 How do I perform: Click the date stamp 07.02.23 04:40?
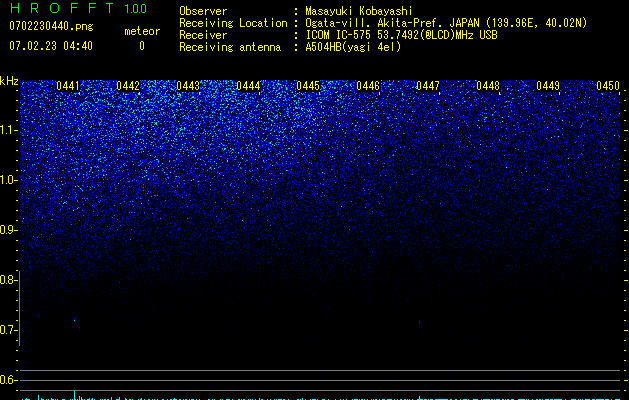click(51, 46)
